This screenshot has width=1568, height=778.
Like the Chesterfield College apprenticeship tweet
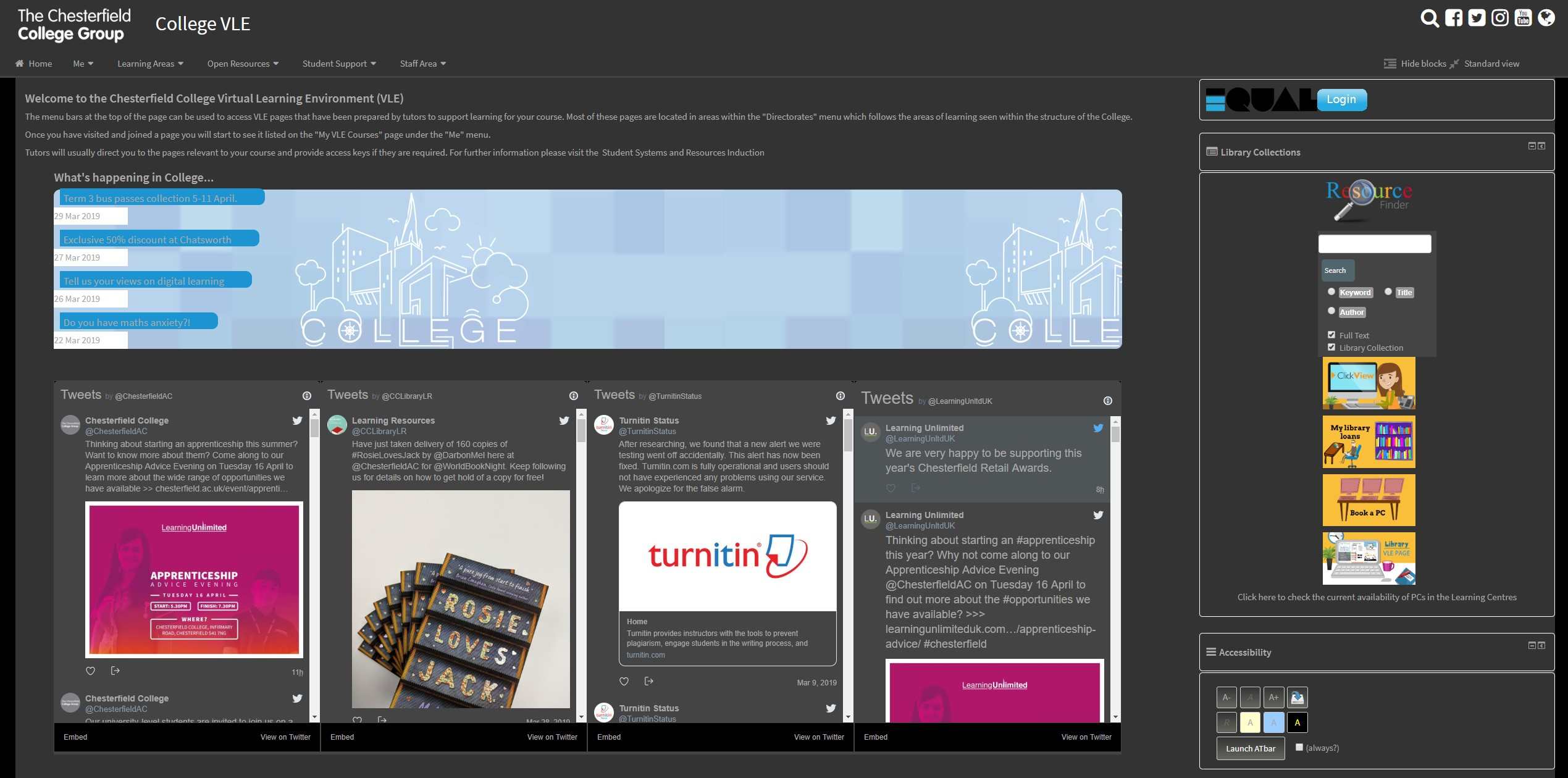[91, 671]
